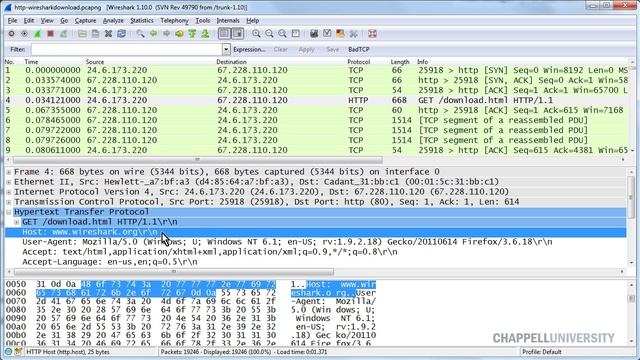Sort by the Protocol column header
The height and width of the screenshot is (360, 640).
[358, 62]
